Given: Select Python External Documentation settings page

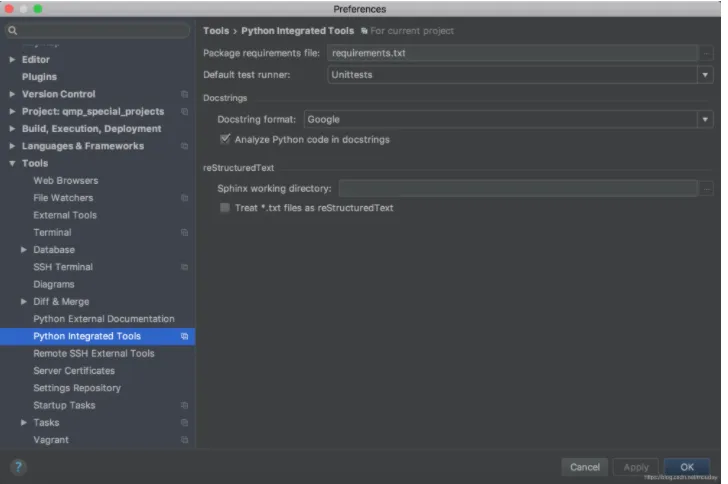Looking at the screenshot, I should (x=103, y=319).
